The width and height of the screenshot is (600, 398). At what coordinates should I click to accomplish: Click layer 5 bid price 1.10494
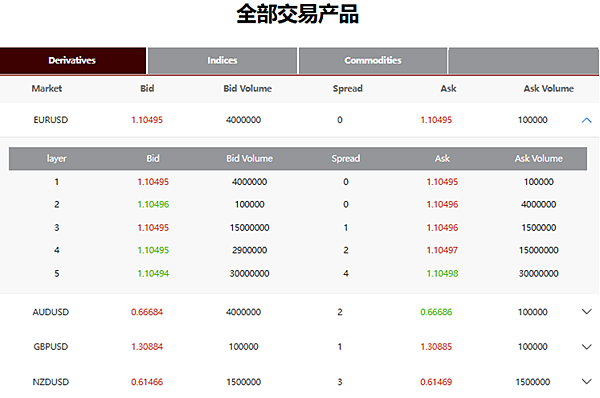coord(153,273)
